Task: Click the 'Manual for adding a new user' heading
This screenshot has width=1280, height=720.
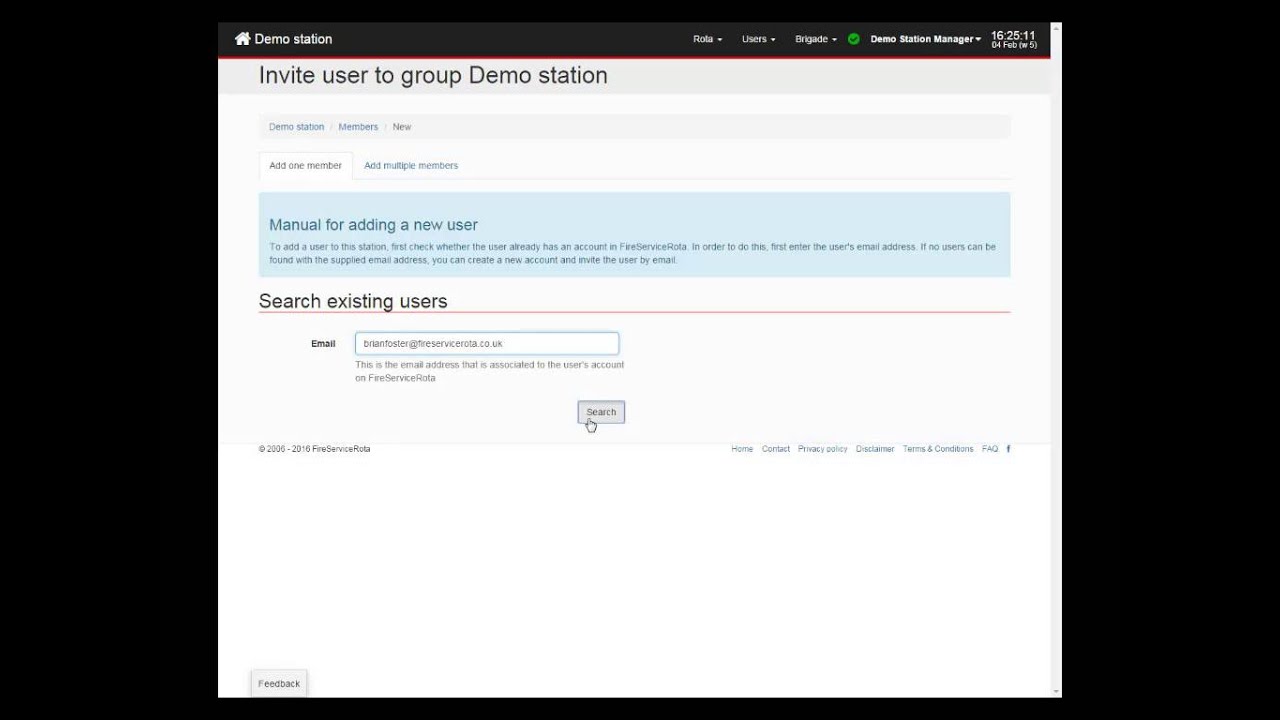Action: (373, 225)
